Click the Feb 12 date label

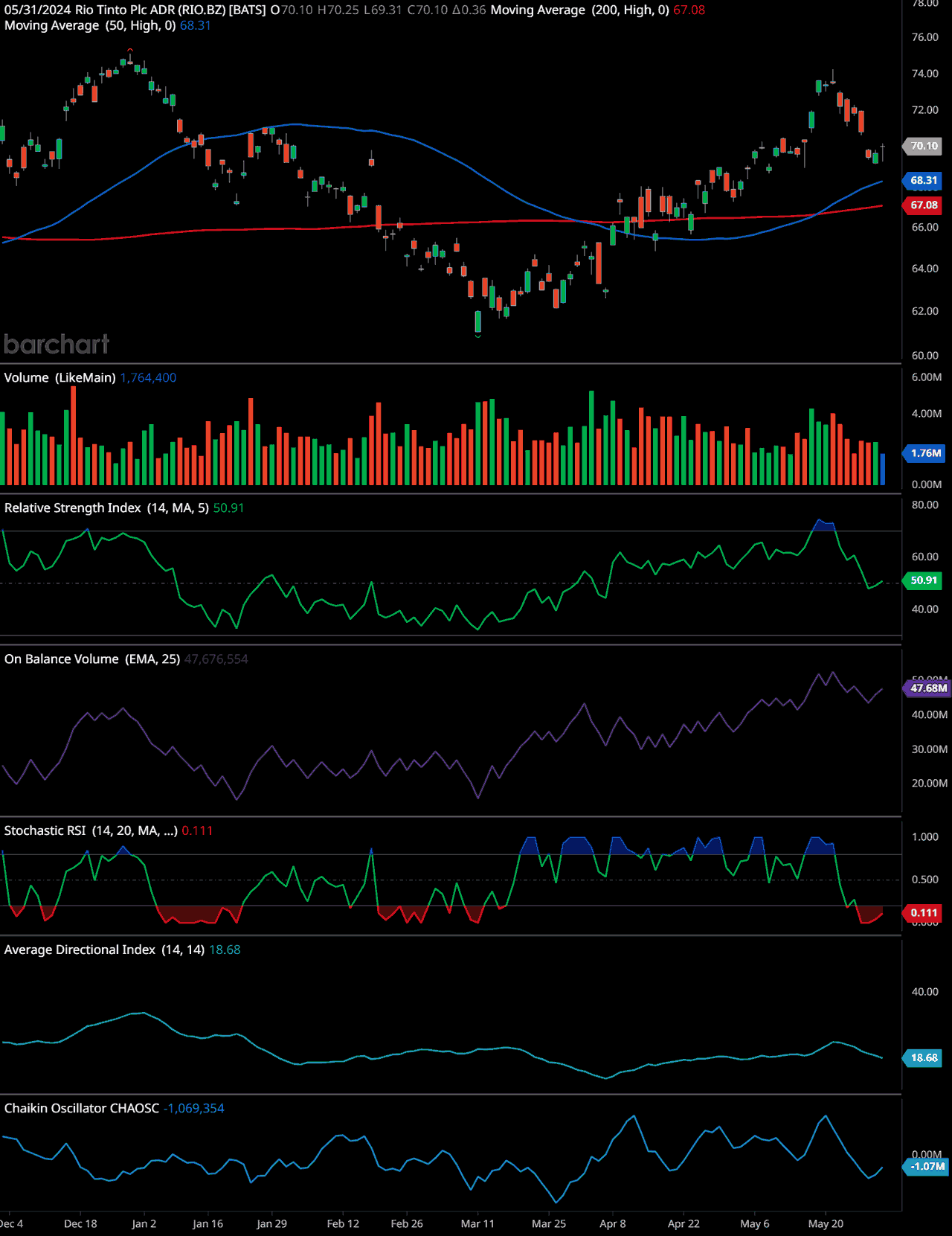(343, 1224)
